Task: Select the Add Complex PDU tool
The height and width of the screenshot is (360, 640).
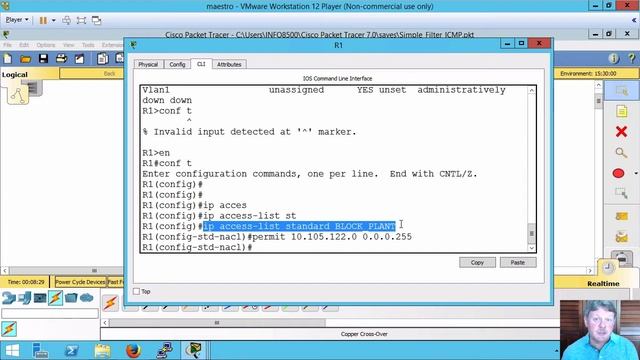Action: click(621, 237)
